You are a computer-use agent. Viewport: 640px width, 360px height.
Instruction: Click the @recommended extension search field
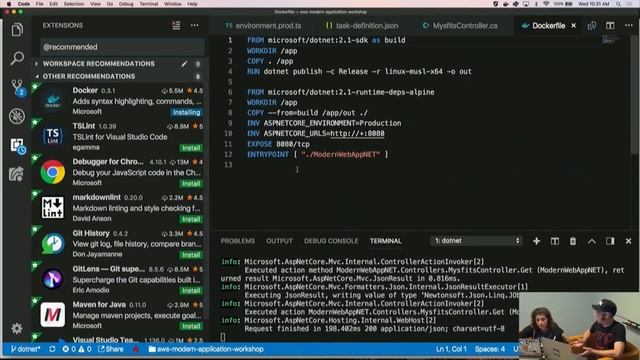[x=122, y=47]
